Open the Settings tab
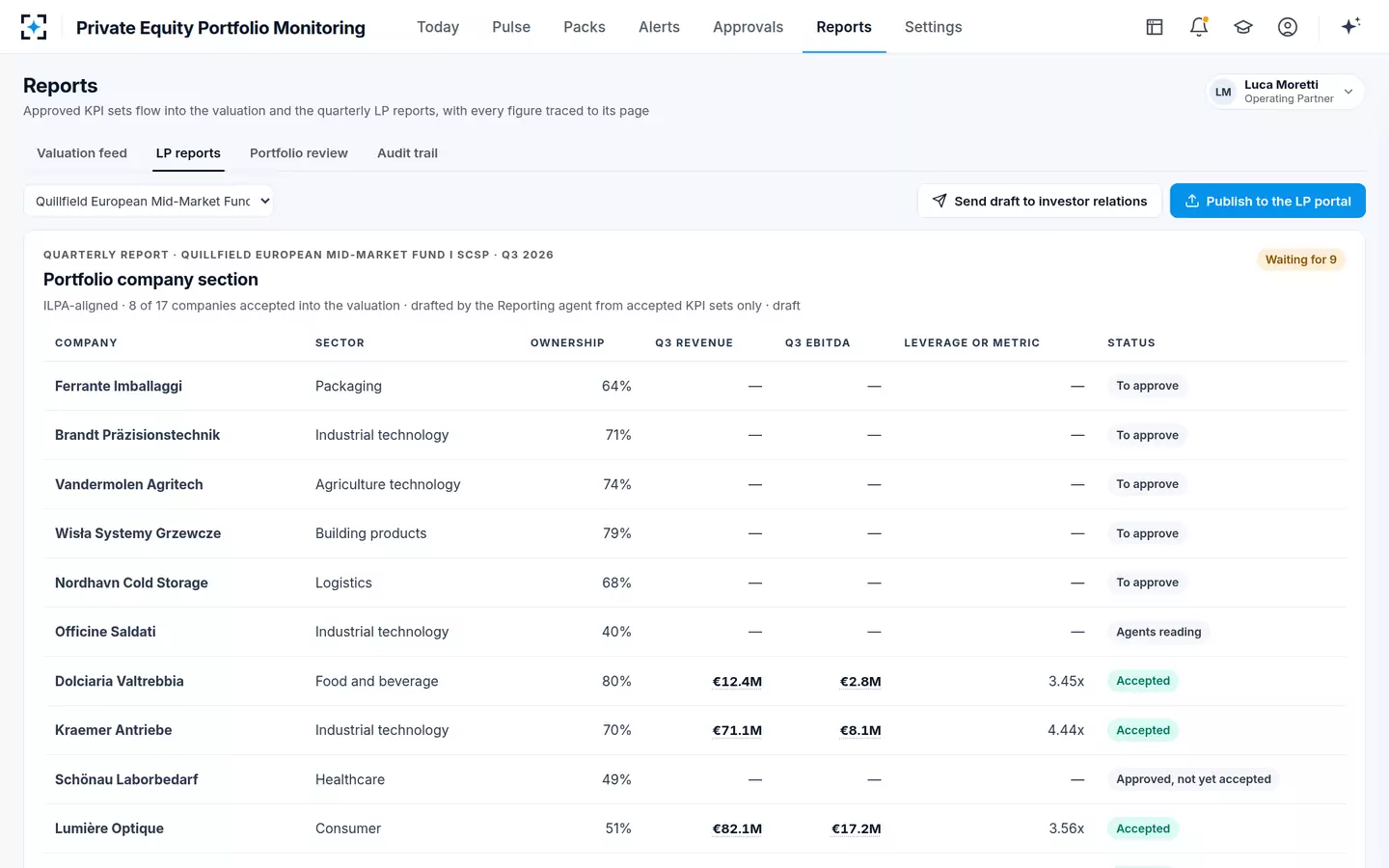This screenshot has height=868, width=1389. point(934,27)
